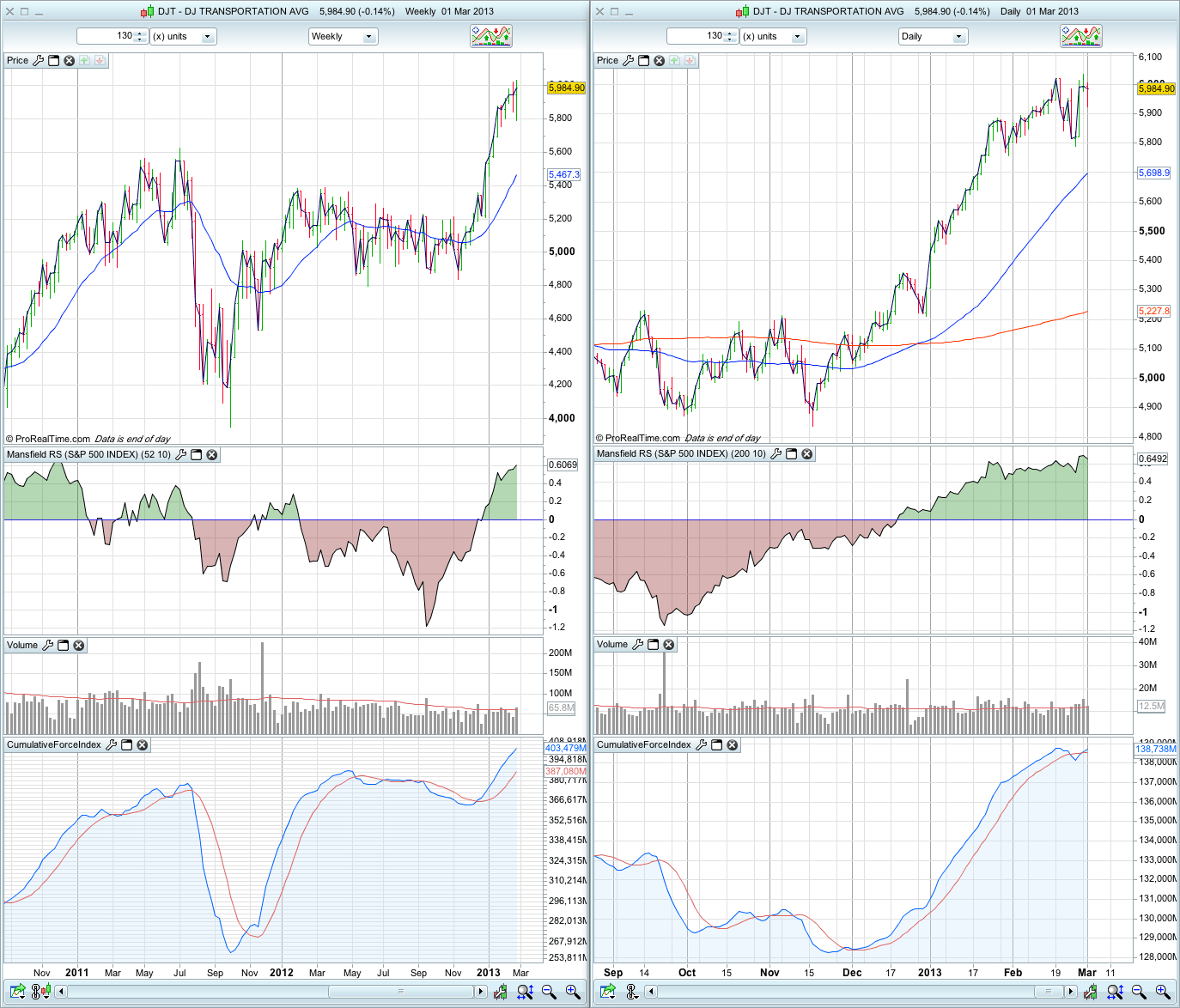The height and width of the screenshot is (1008, 1180).
Task: Click the weekly chart horizontal scrollbar thumb
Action: click(x=401, y=992)
